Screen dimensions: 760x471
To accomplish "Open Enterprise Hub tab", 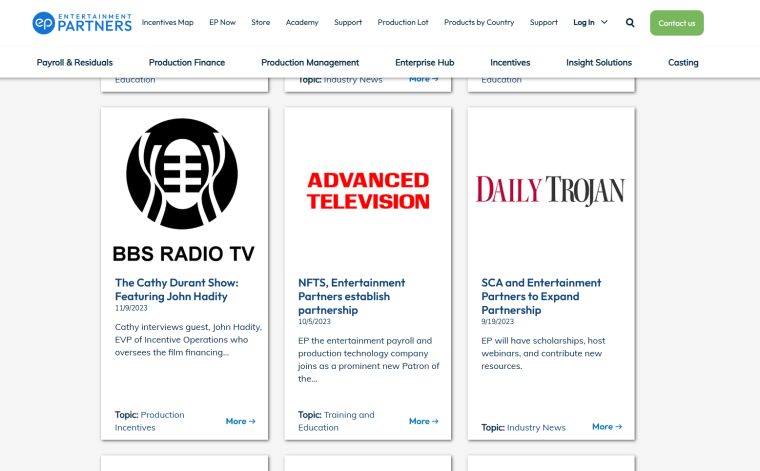I will coord(424,63).
